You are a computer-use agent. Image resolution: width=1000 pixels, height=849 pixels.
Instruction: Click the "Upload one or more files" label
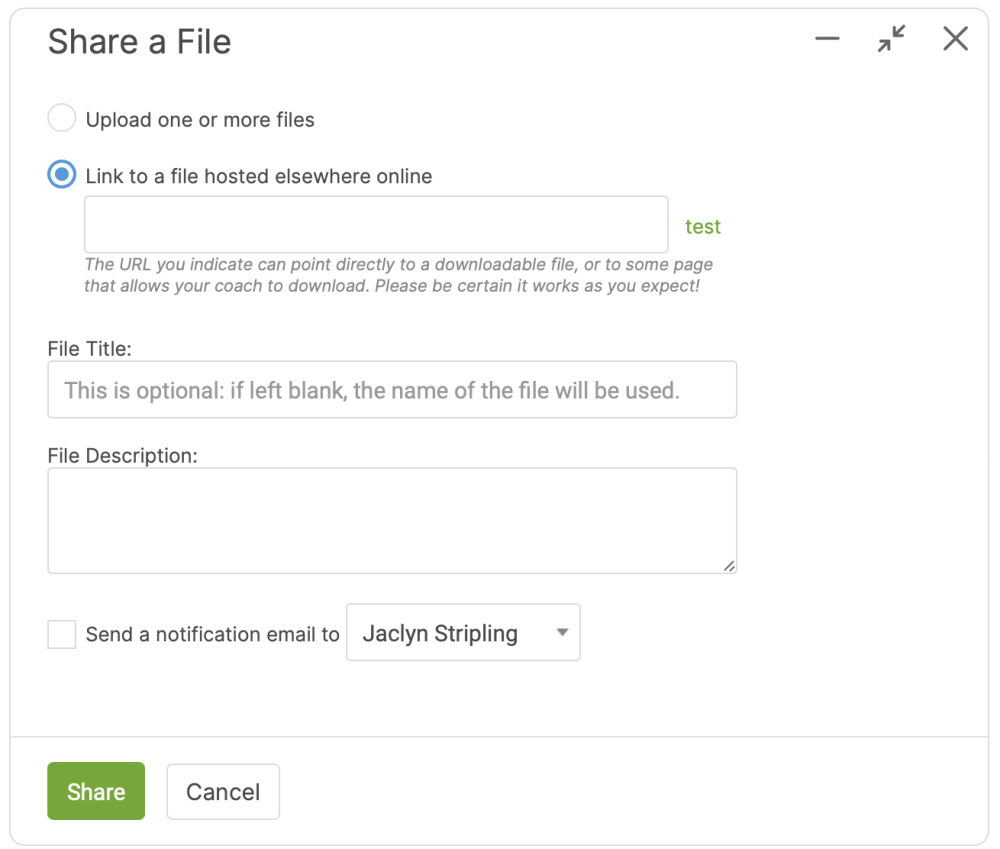pos(200,119)
